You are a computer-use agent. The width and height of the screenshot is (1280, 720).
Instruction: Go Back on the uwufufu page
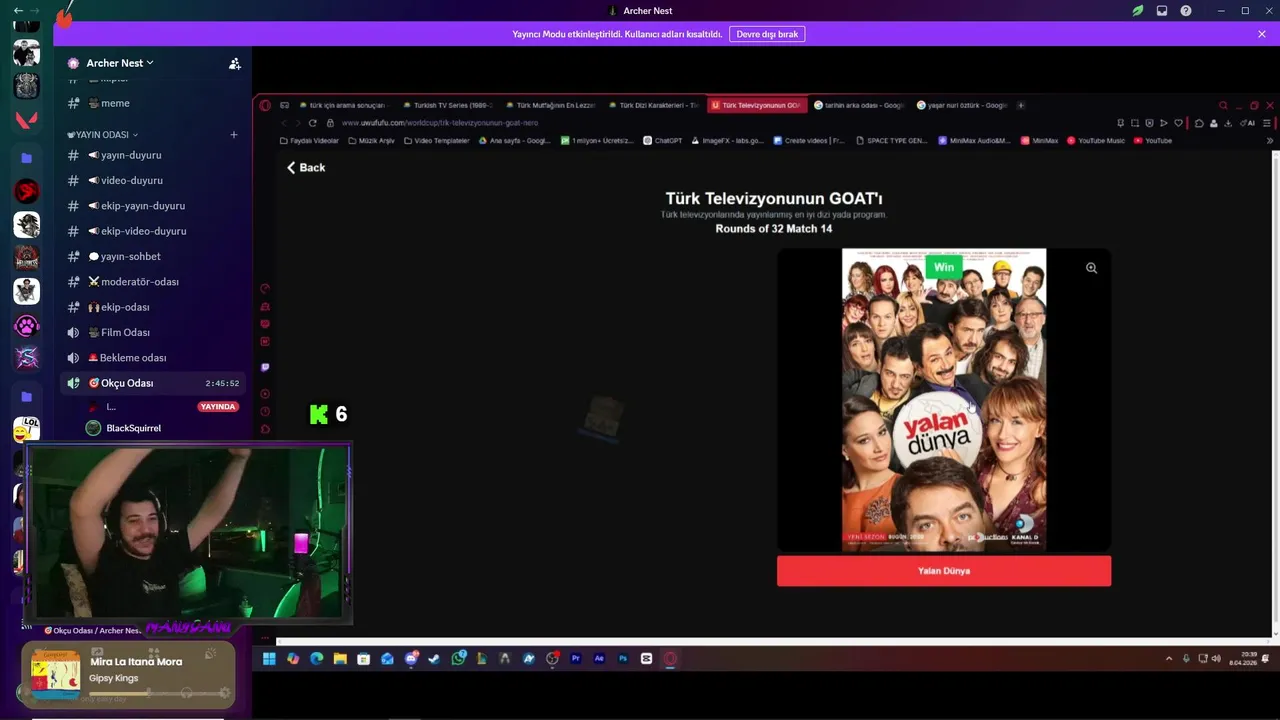click(306, 168)
